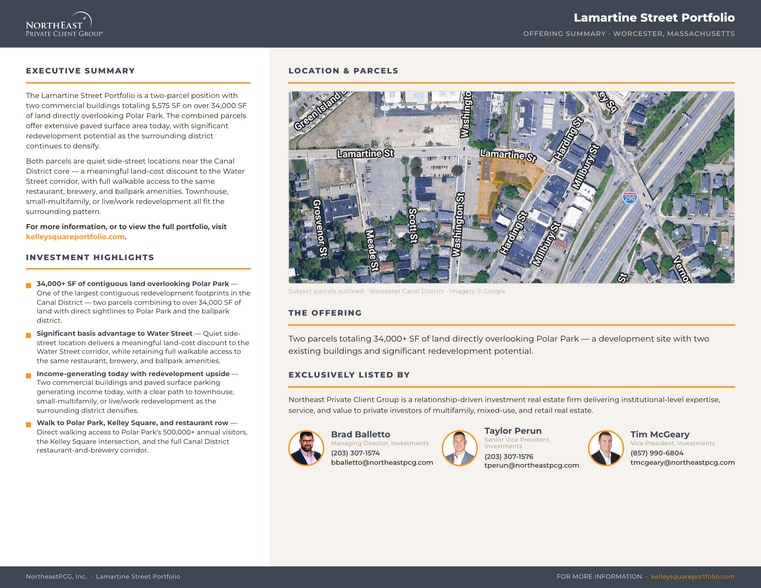
Task: Click Tim McGeary's headshot photo
Action: 606,448
